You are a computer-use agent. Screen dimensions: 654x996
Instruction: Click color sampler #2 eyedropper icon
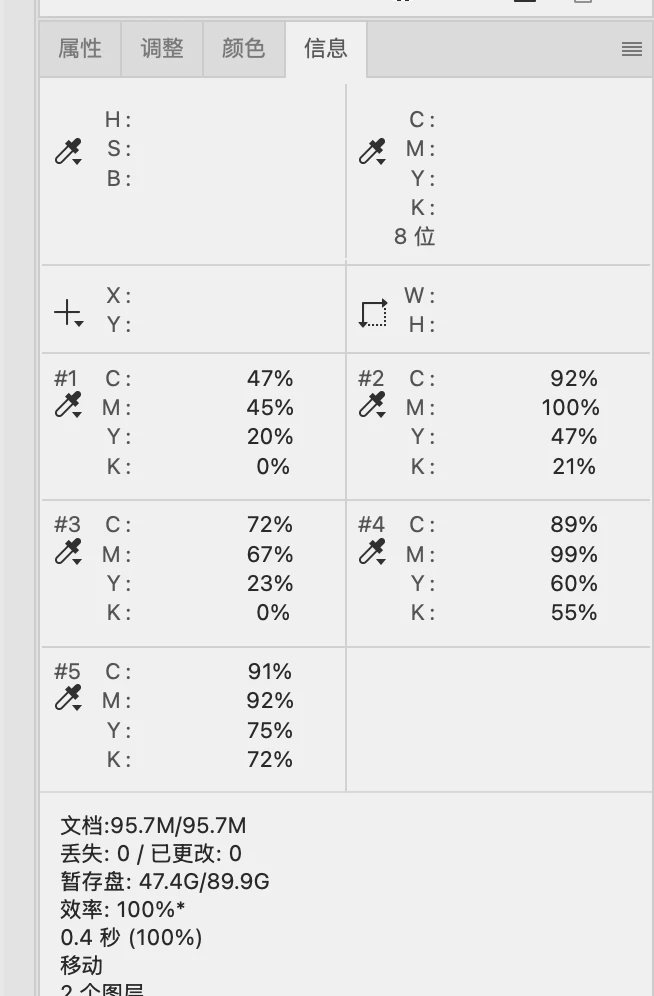click(x=372, y=405)
